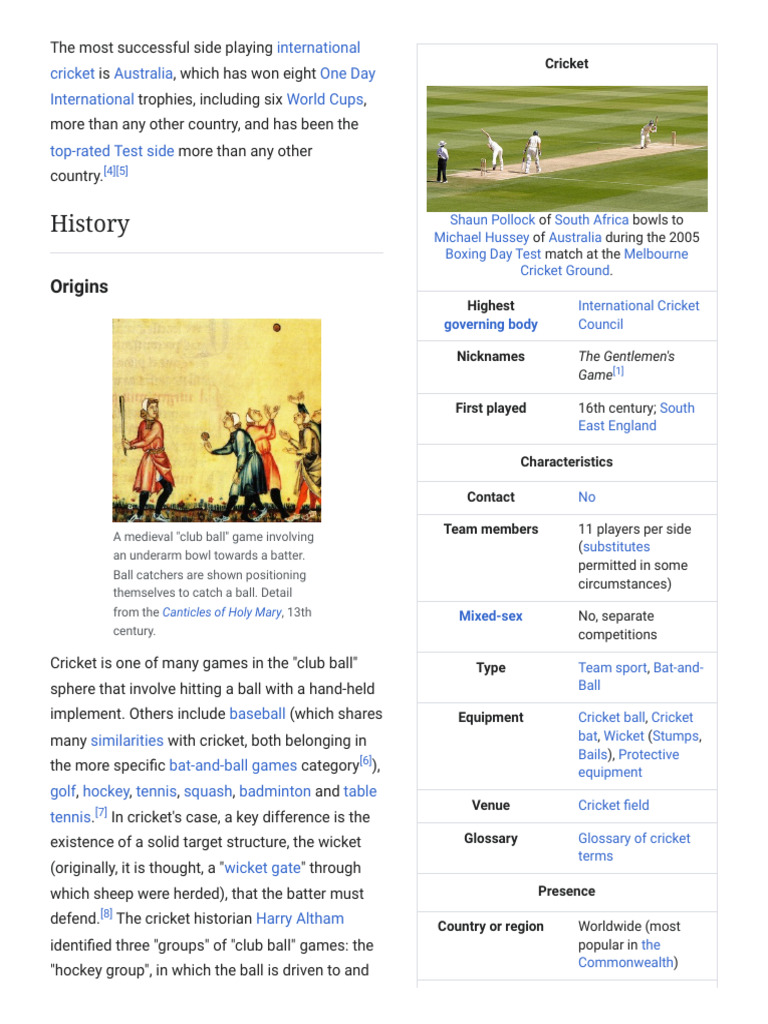The image size is (768, 1024).
Task: Open the similarities link
Action: (127, 741)
